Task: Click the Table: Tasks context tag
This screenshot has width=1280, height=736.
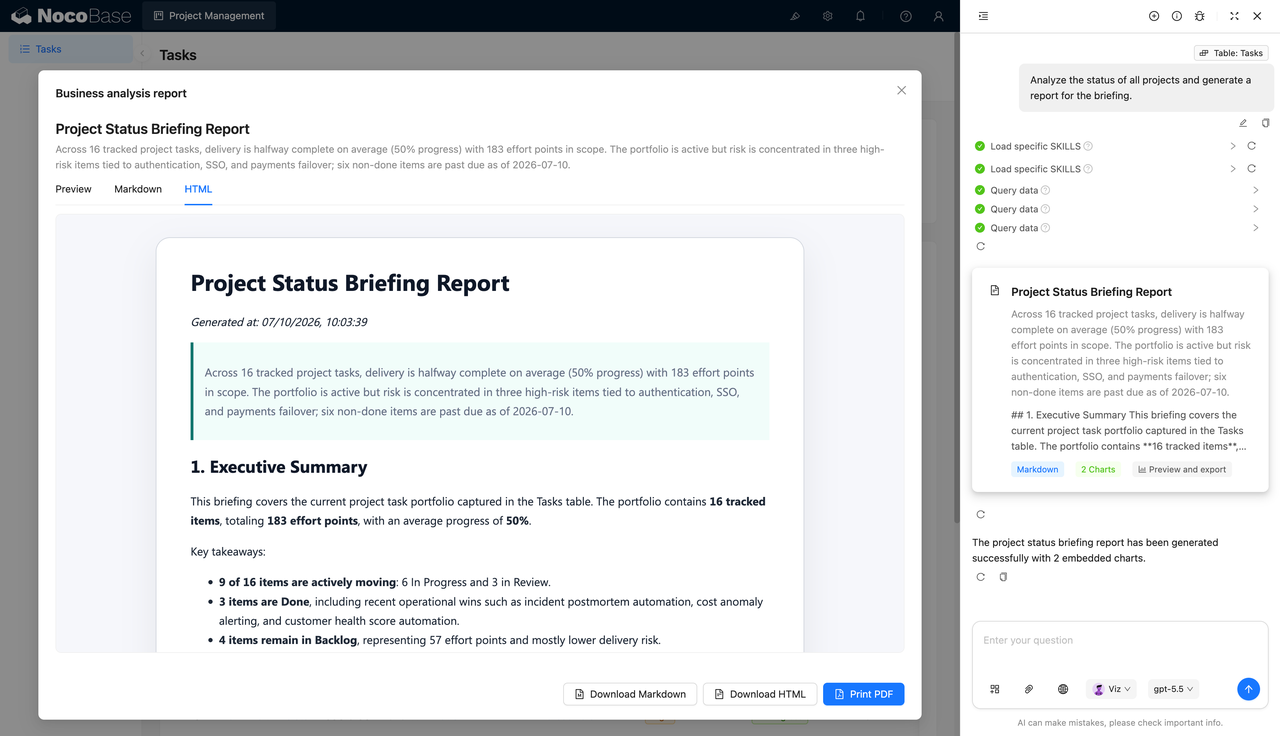Action: (x=1230, y=53)
